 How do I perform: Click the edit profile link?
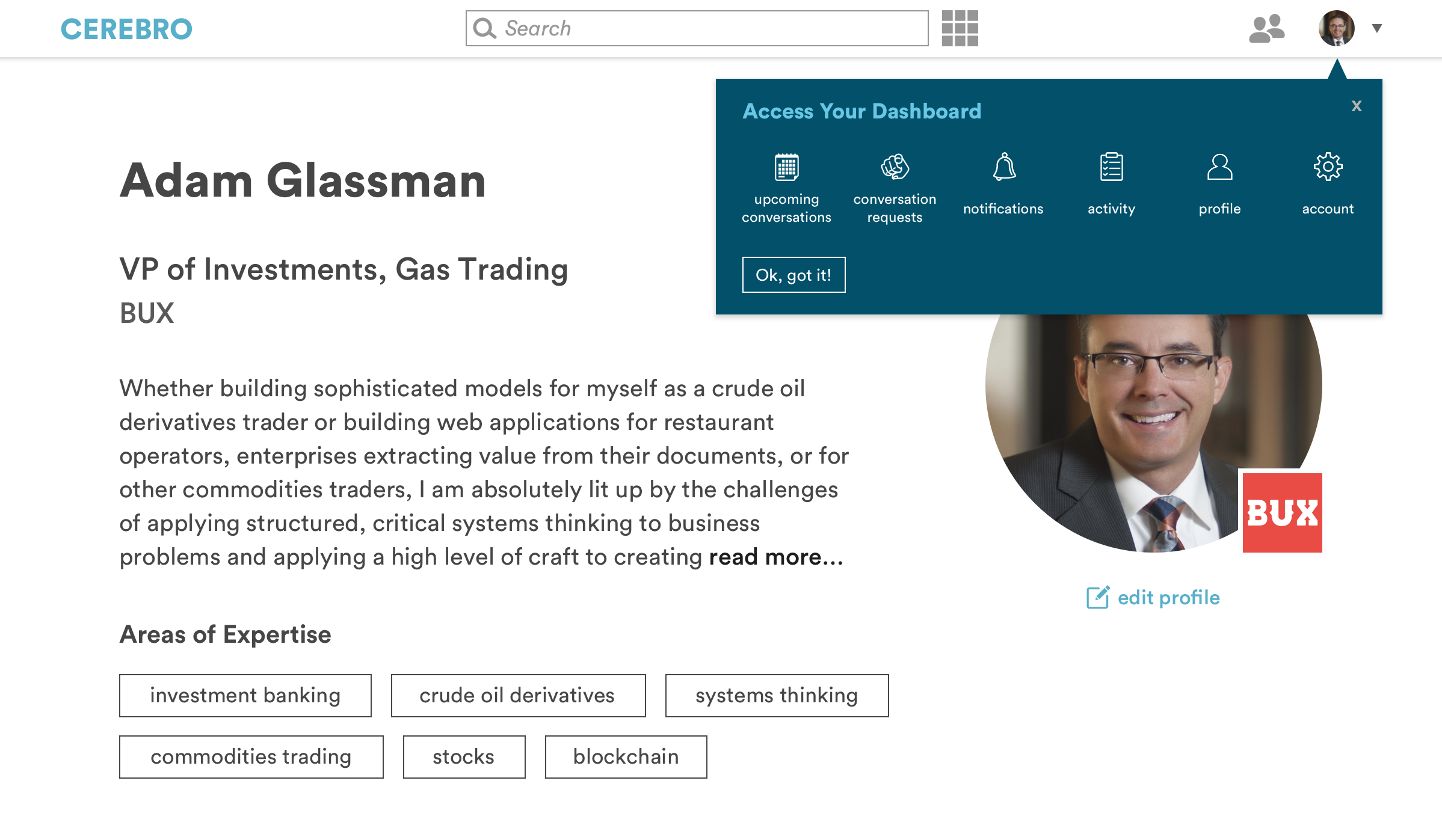1168,597
